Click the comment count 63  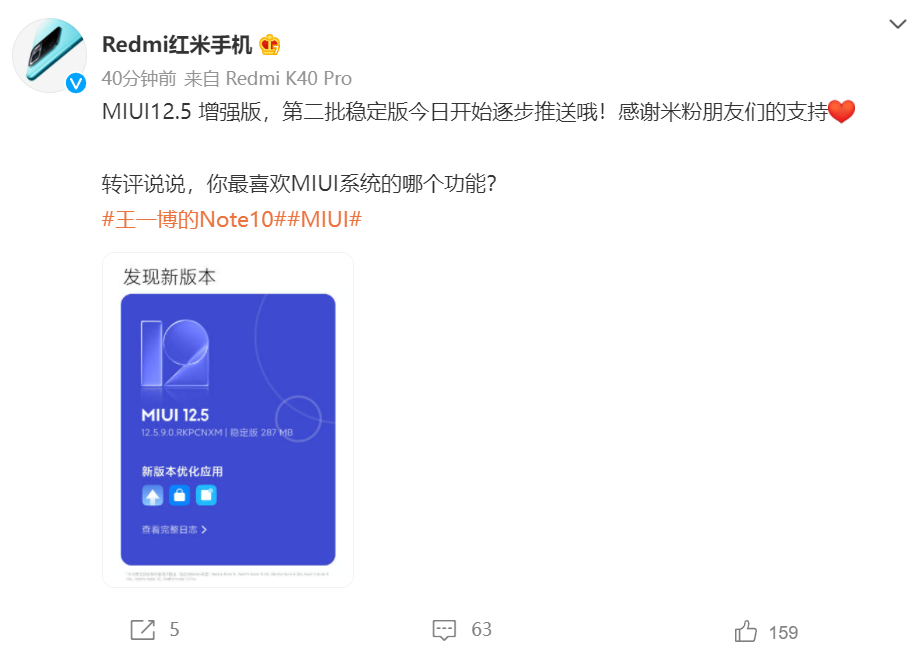coord(482,630)
